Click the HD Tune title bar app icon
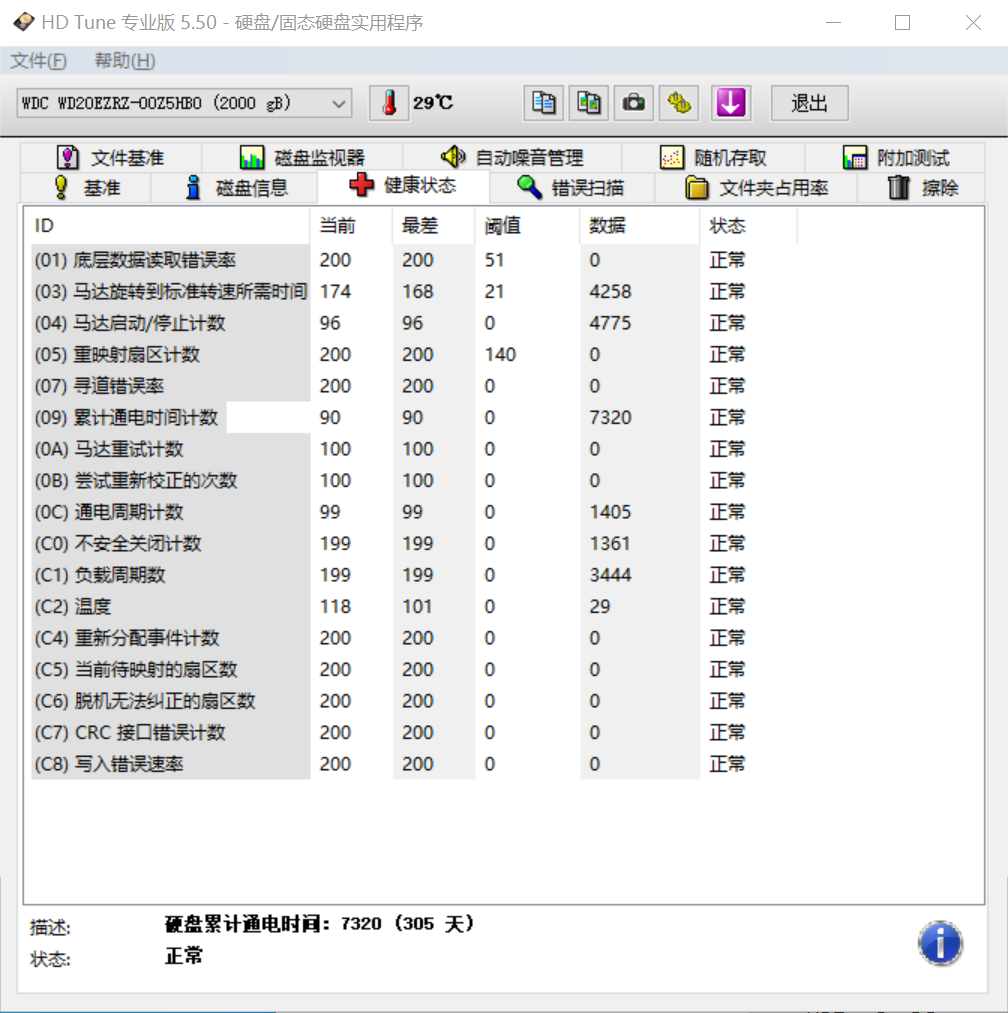Viewport: 1008px width, 1013px height. click(x=24, y=22)
